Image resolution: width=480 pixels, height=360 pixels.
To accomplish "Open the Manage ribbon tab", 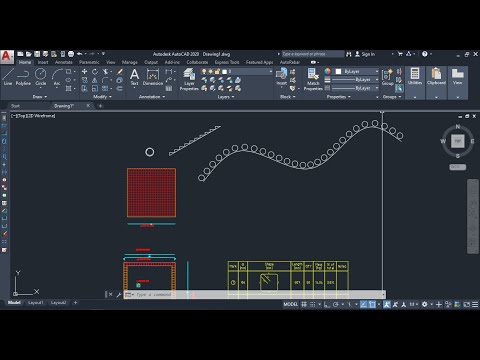I will (x=129, y=62).
